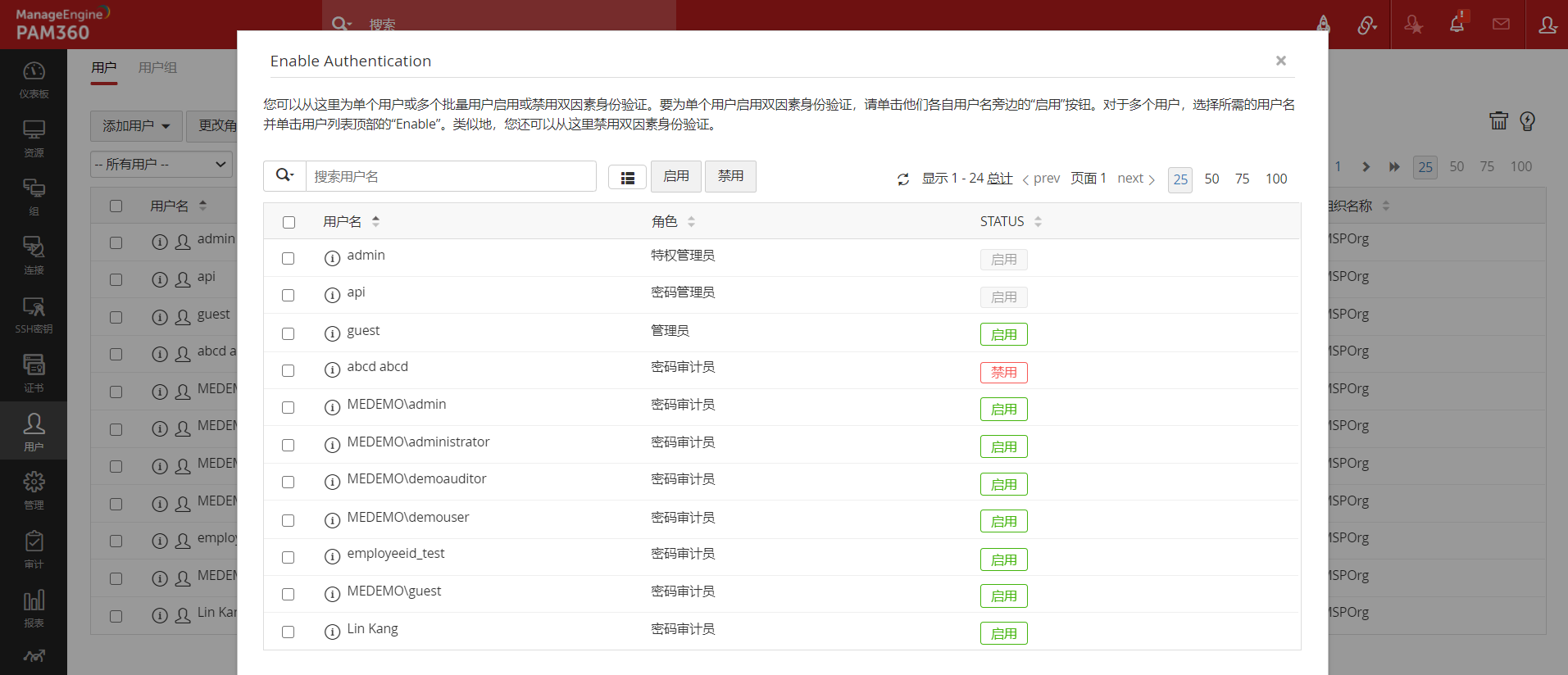1568x675 pixels.
Task: Click the info icon beside employeeid_test in dialog
Action: point(332,557)
